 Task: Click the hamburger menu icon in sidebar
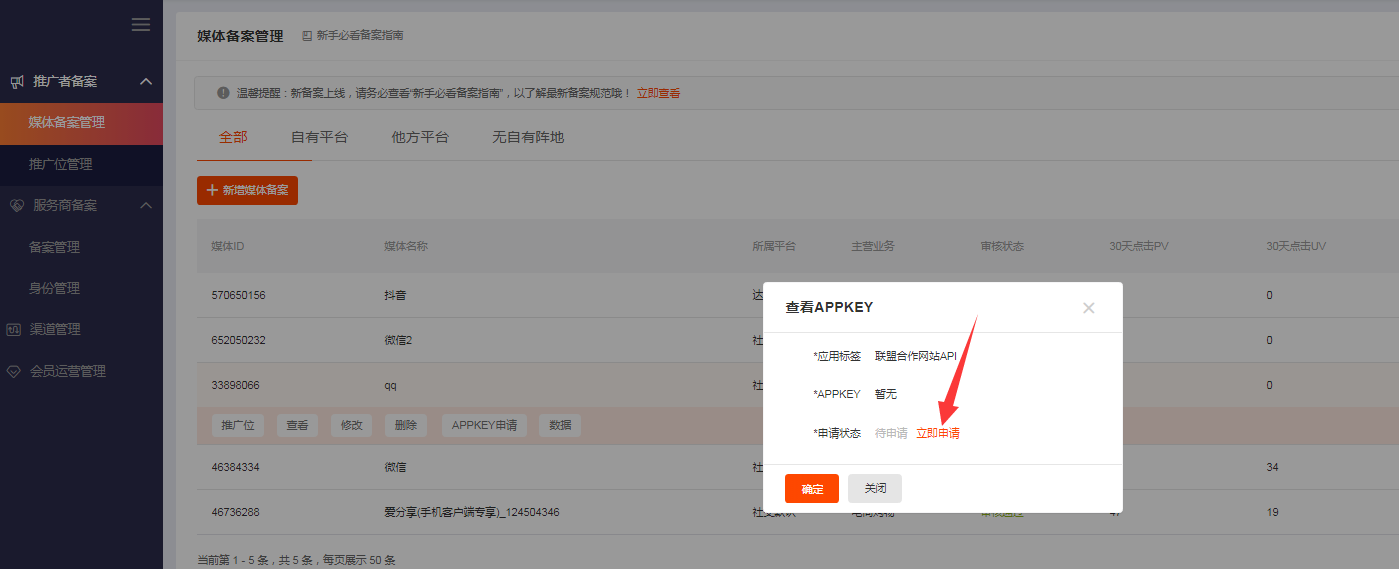tap(141, 25)
